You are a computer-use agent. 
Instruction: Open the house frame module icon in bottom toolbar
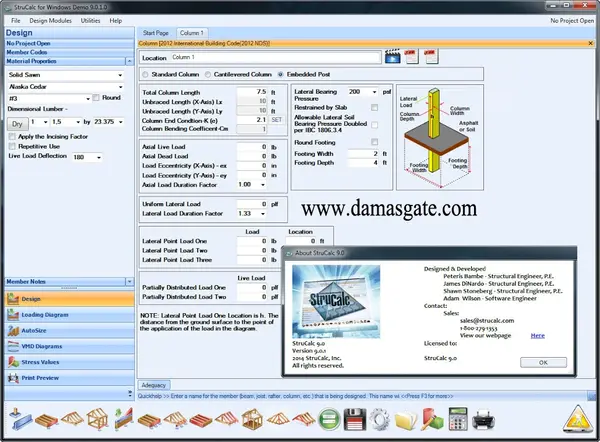point(97,419)
